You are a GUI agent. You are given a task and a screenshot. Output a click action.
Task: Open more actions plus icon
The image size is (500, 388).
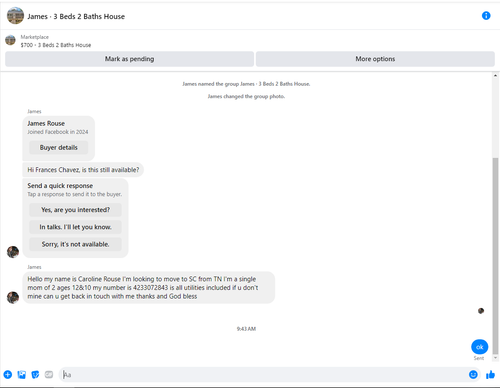[8, 375]
